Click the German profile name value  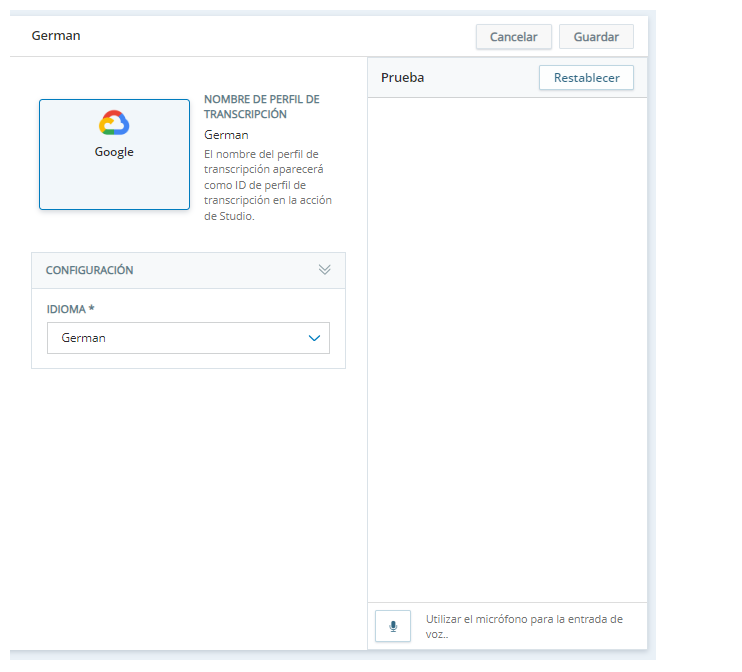(x=226, y=135)
